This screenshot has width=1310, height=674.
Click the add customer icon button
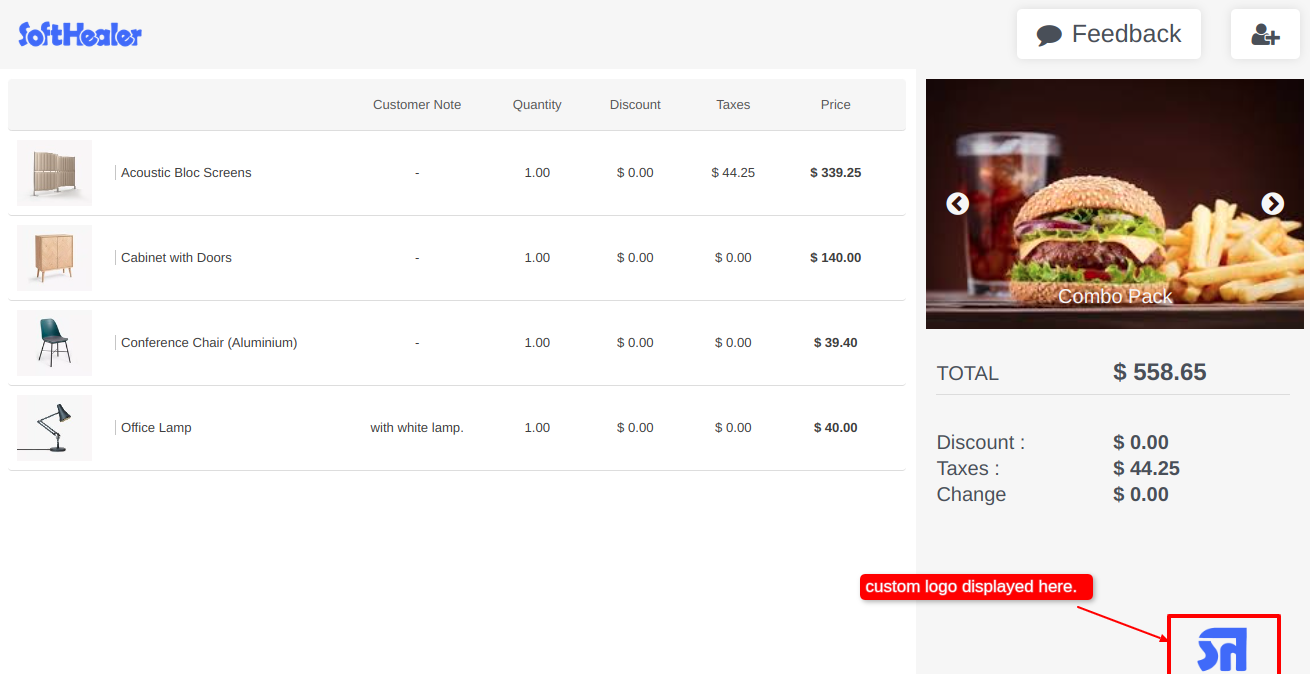pyautogui.click(x=1265, y=34)
